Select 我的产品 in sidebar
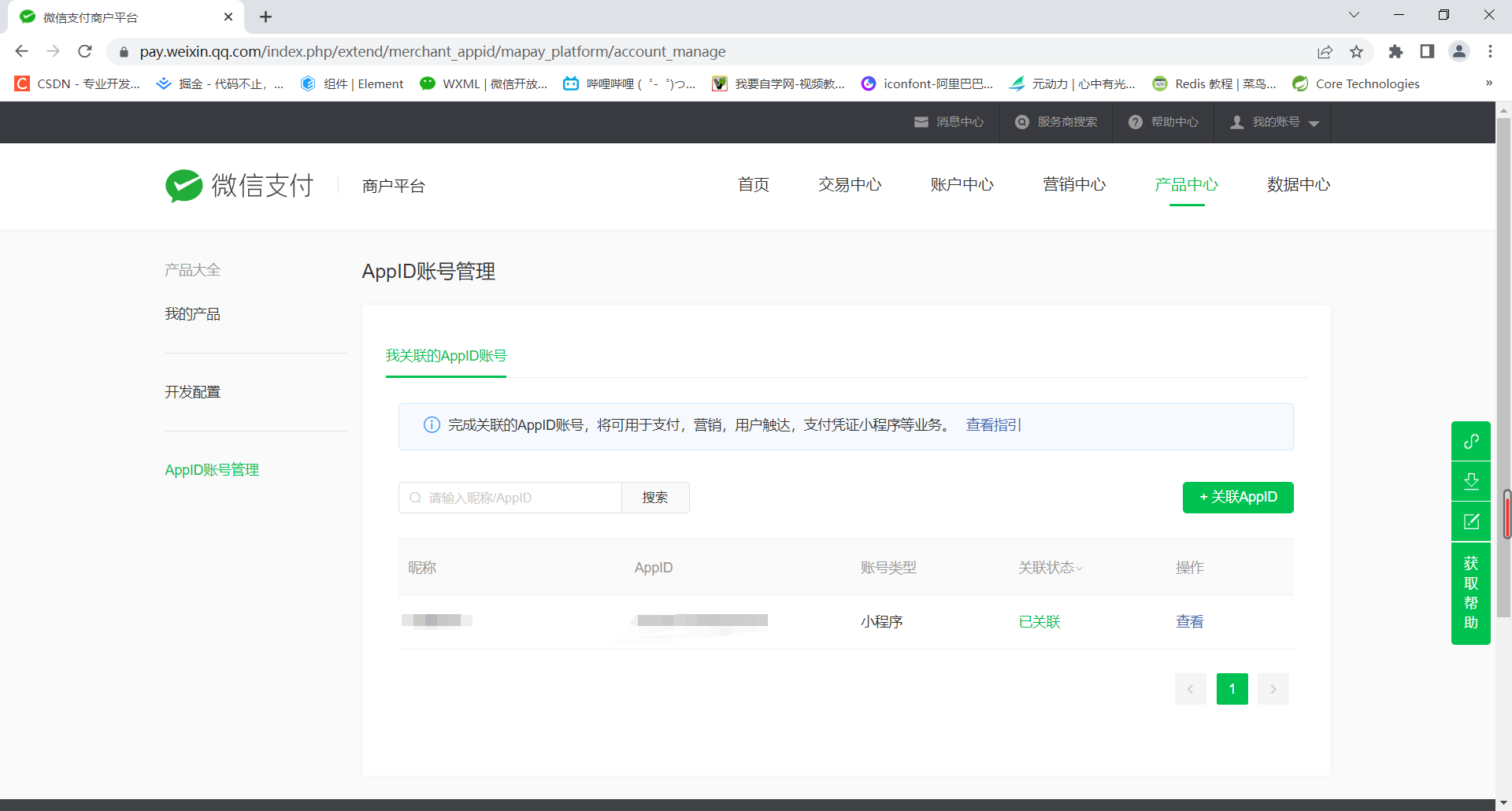 pos(193,314)
